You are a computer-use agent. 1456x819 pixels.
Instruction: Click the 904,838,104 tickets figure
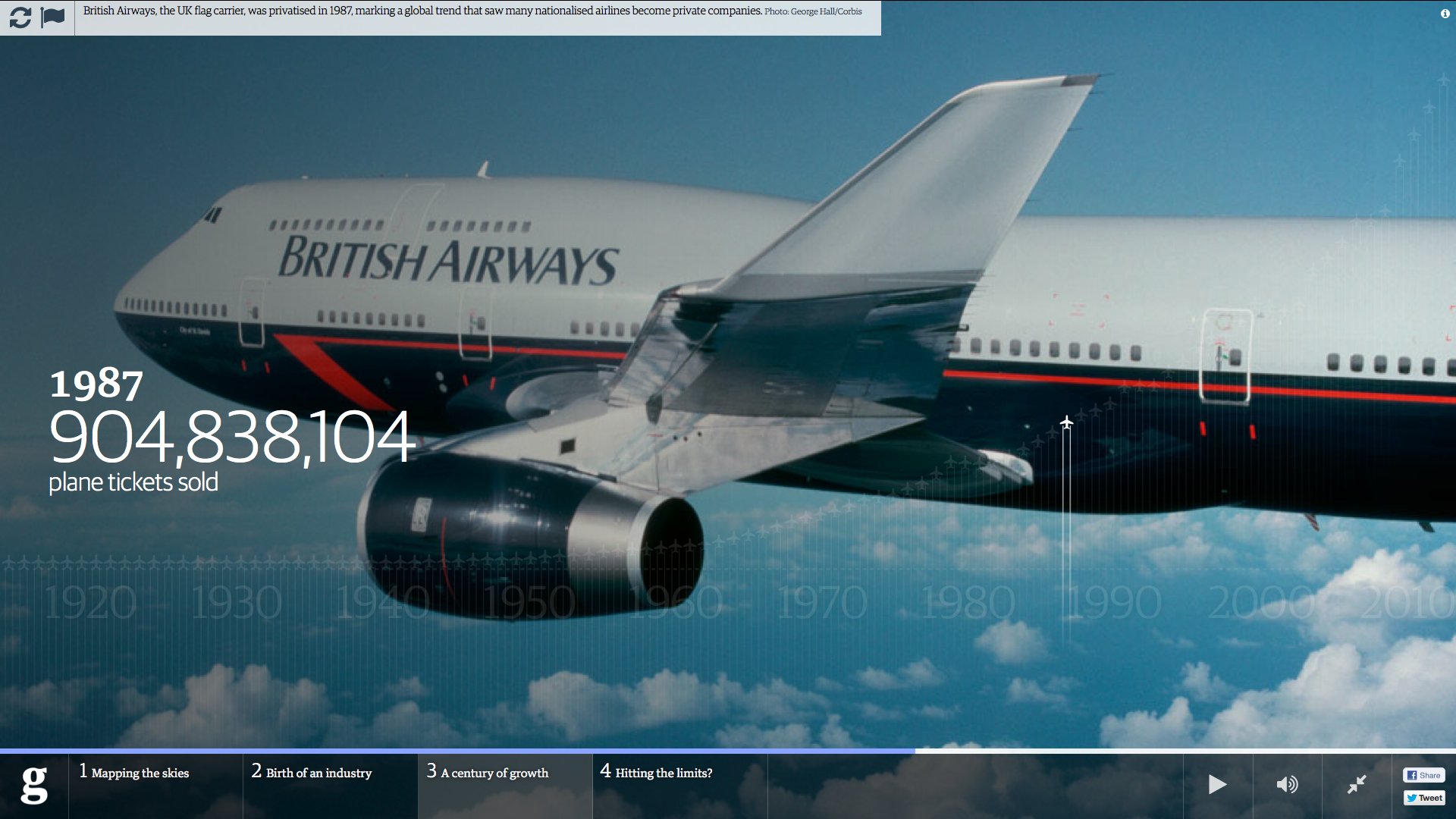click(231, 437)
